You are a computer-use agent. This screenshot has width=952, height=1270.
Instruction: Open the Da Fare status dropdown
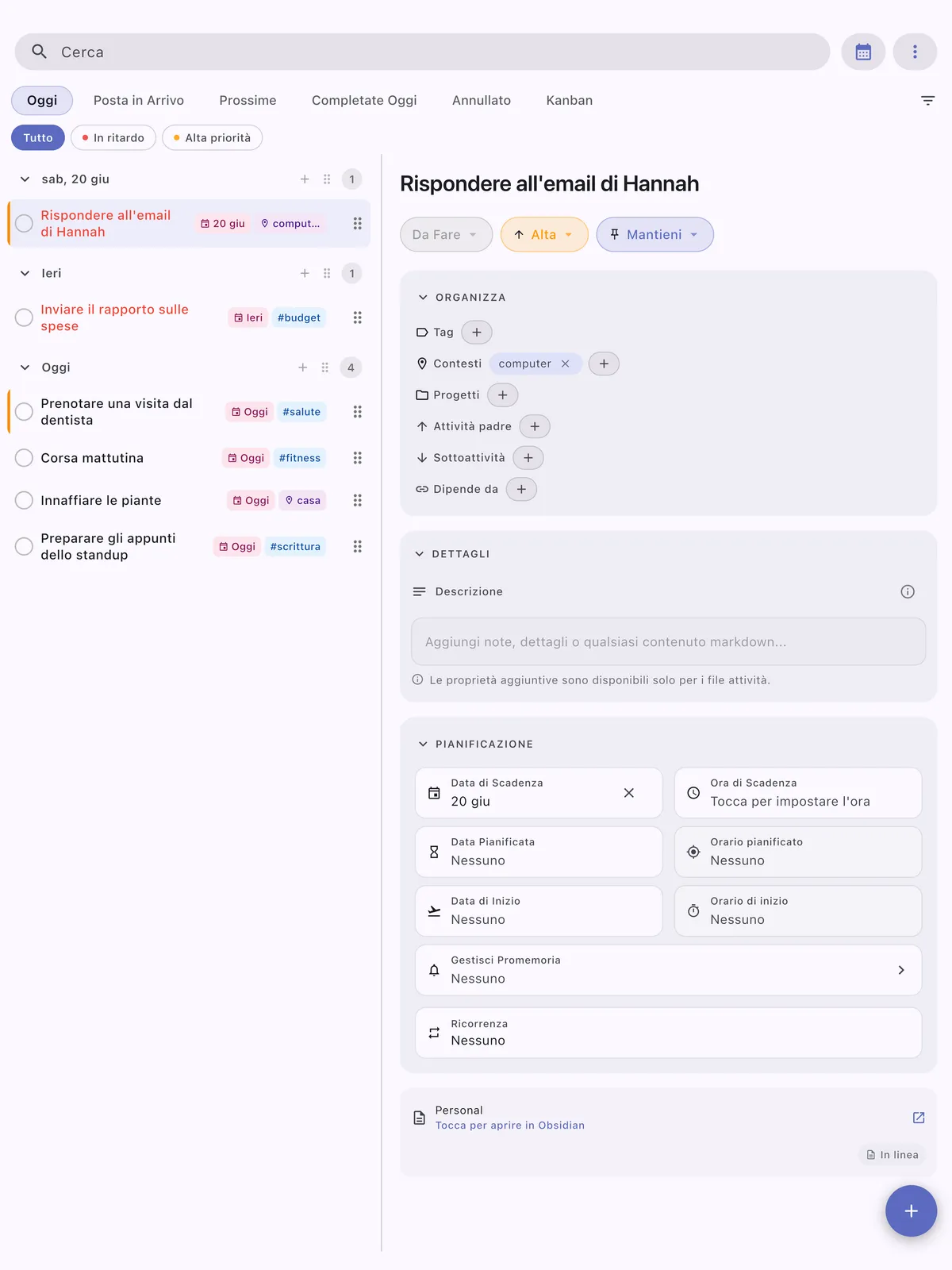click(446, 234)
